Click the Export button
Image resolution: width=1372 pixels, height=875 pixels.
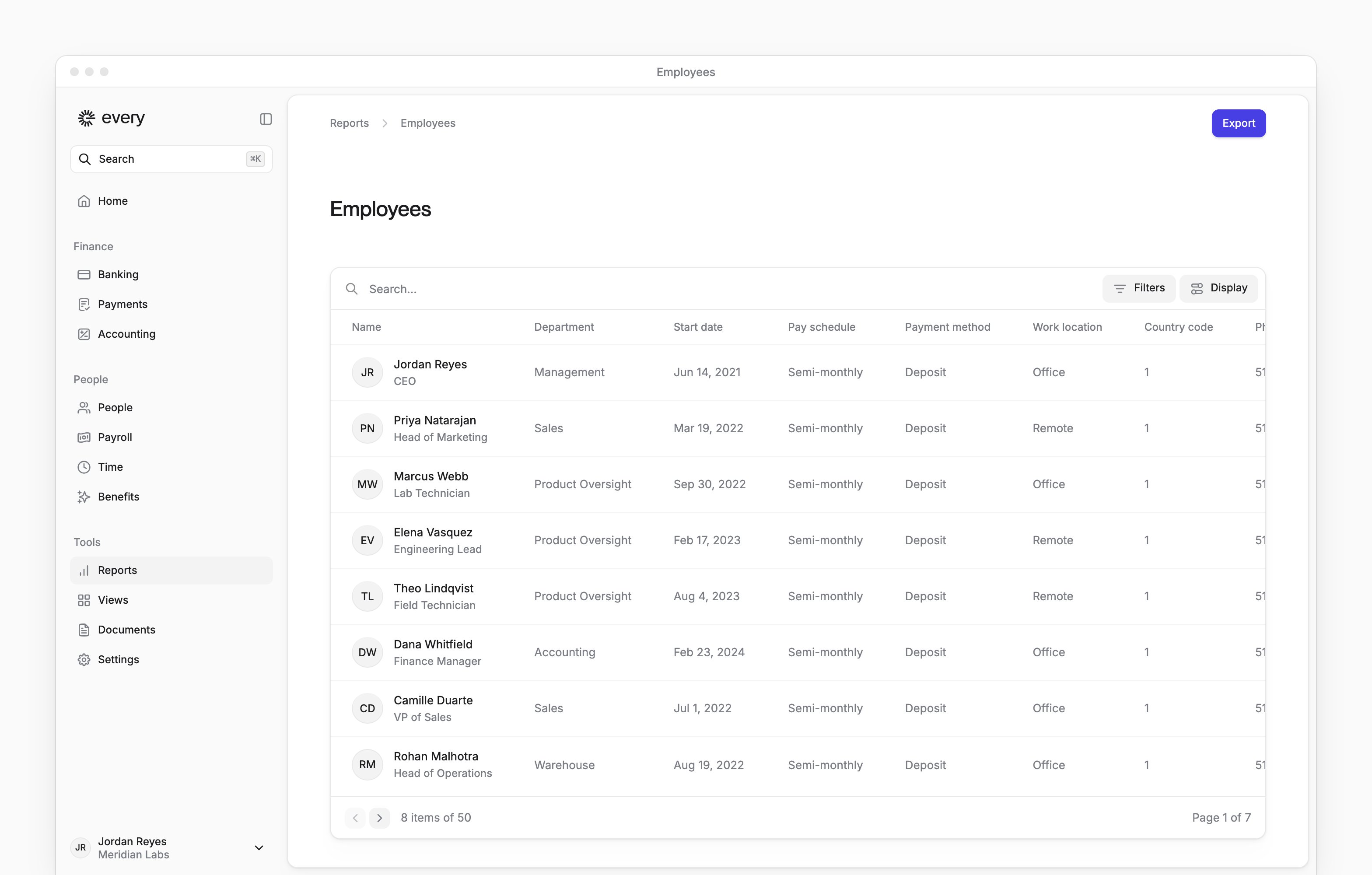pyautogui.click(x=1238, y=123)
